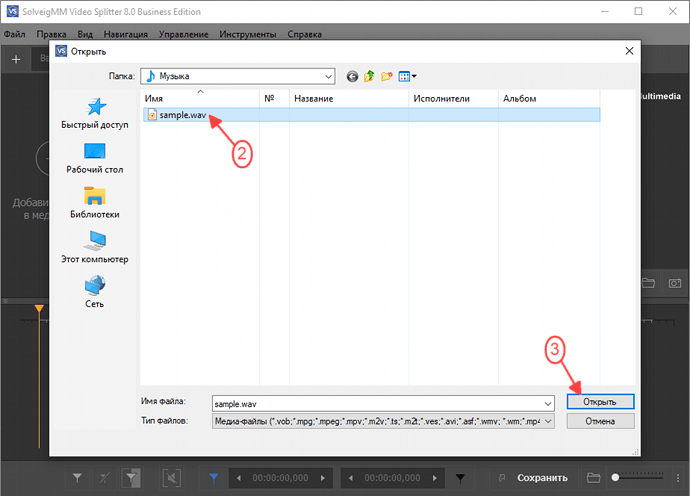Sort files by the № column
Image resolution: width=690 pixels, height=496 pixels.
click(x=274, y=99)
